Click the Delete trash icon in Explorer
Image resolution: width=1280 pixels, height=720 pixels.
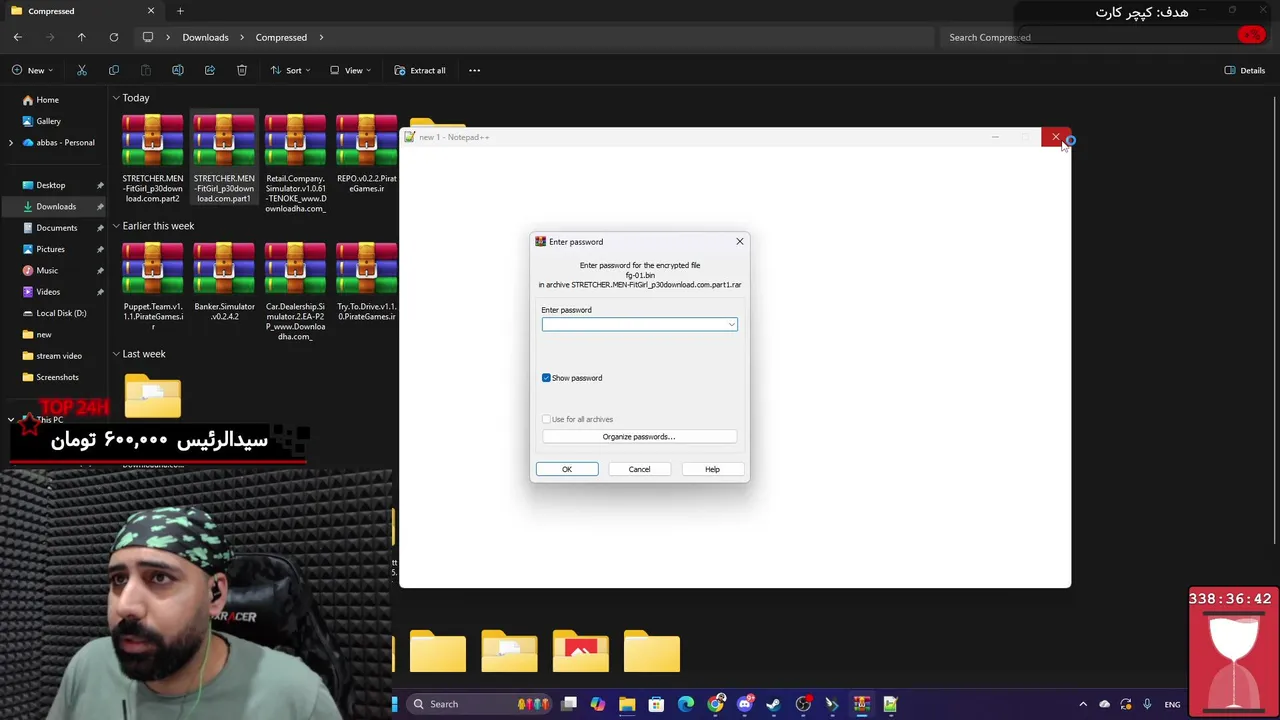click(242, 70)
